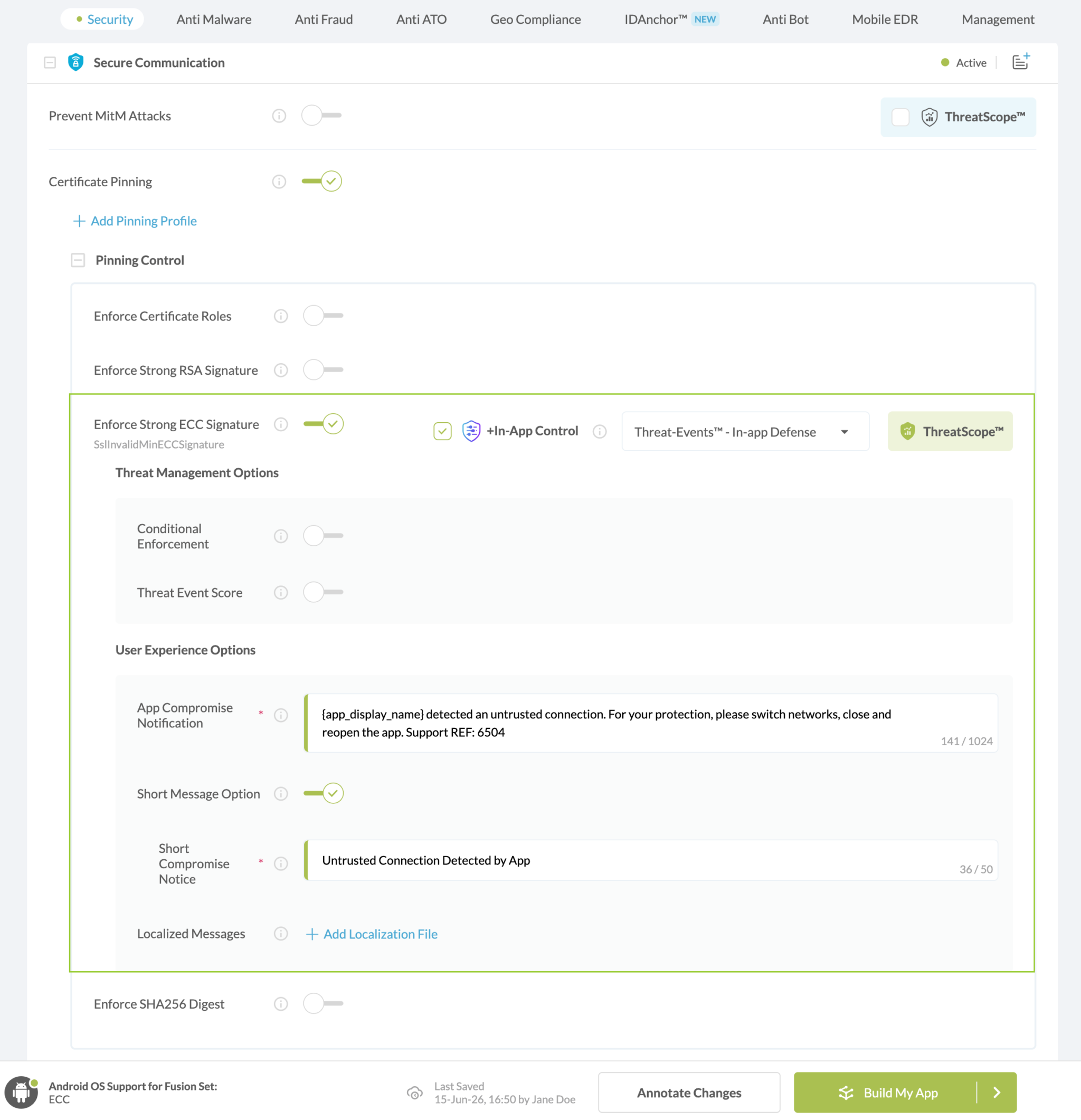Open the Anti ATO tab

pos(422,20)
